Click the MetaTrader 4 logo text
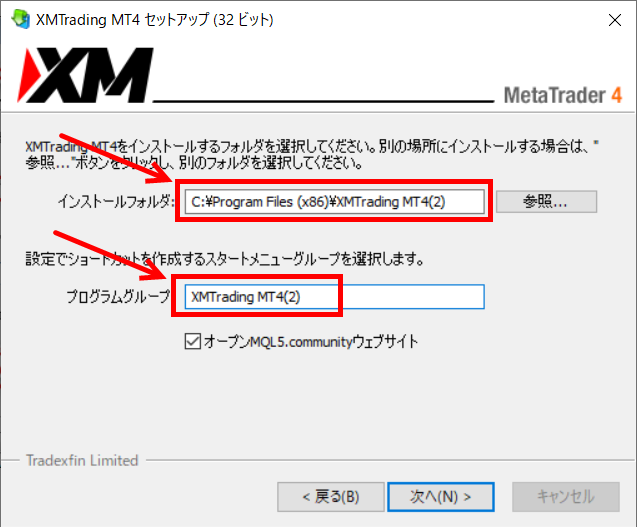Screen dimensions: 637x527 [x=563, y=95]
